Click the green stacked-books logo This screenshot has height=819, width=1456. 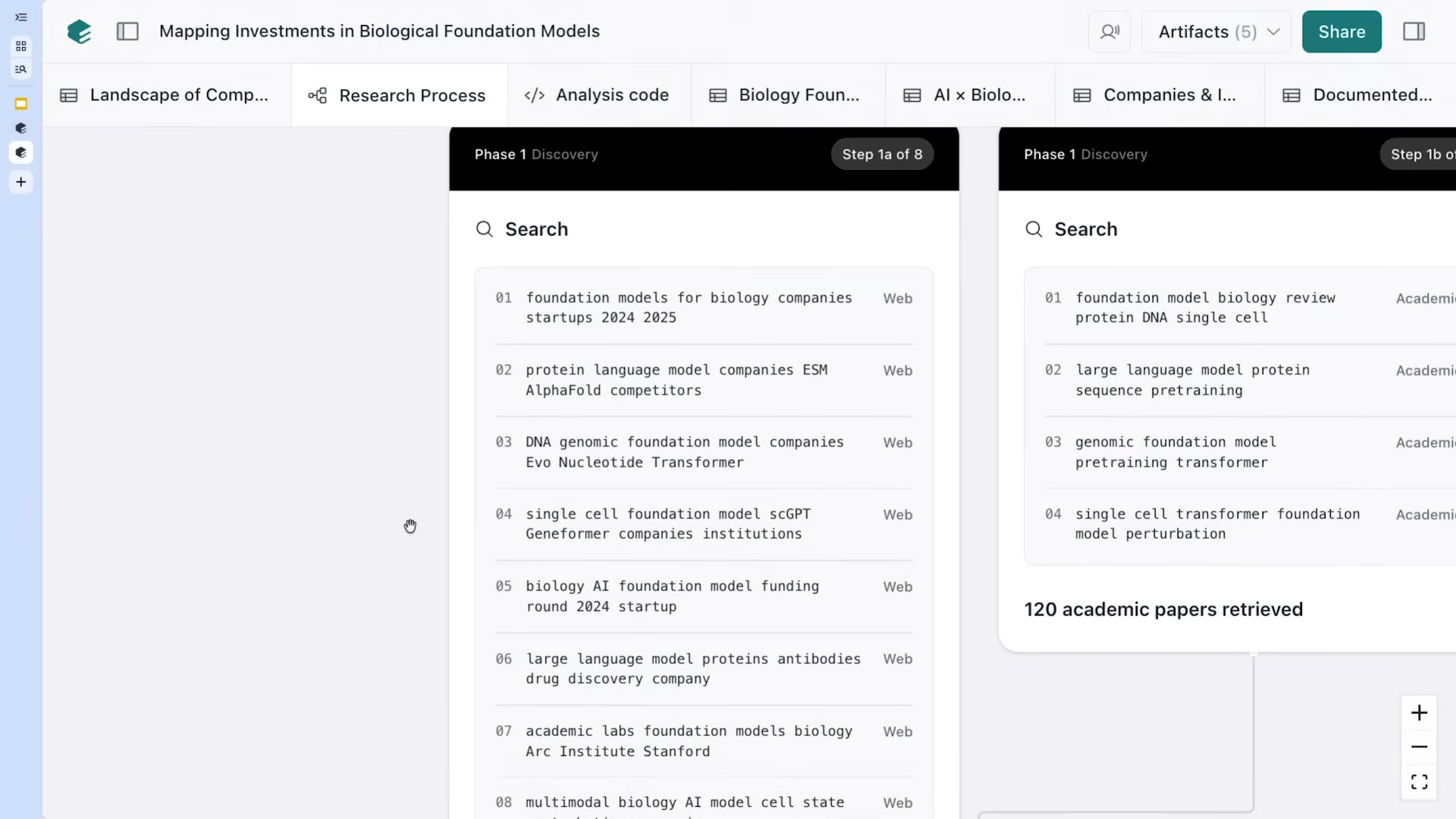(79, 31)
